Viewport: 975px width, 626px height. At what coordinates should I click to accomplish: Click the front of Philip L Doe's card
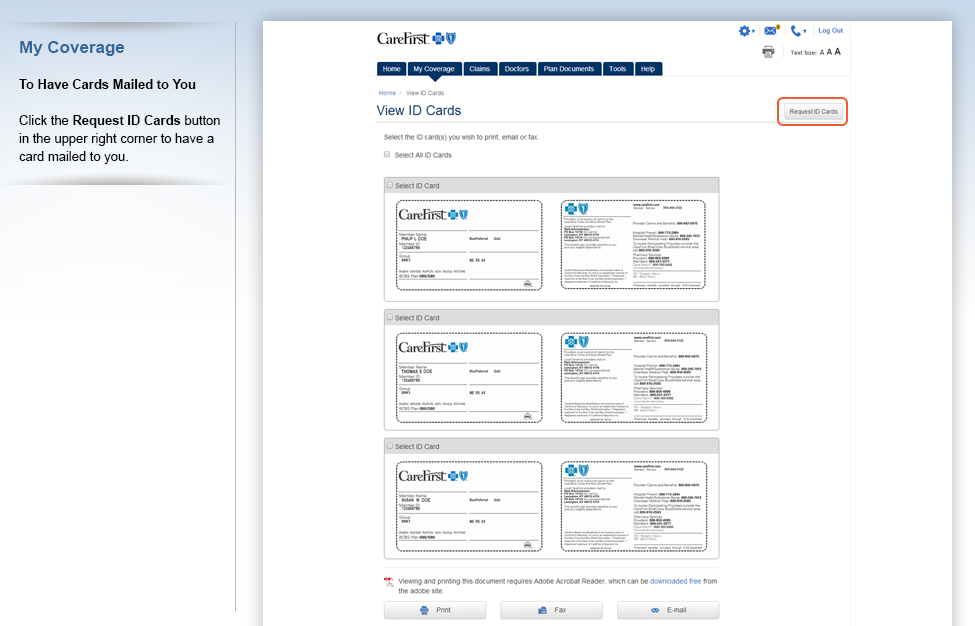[469, 245]
